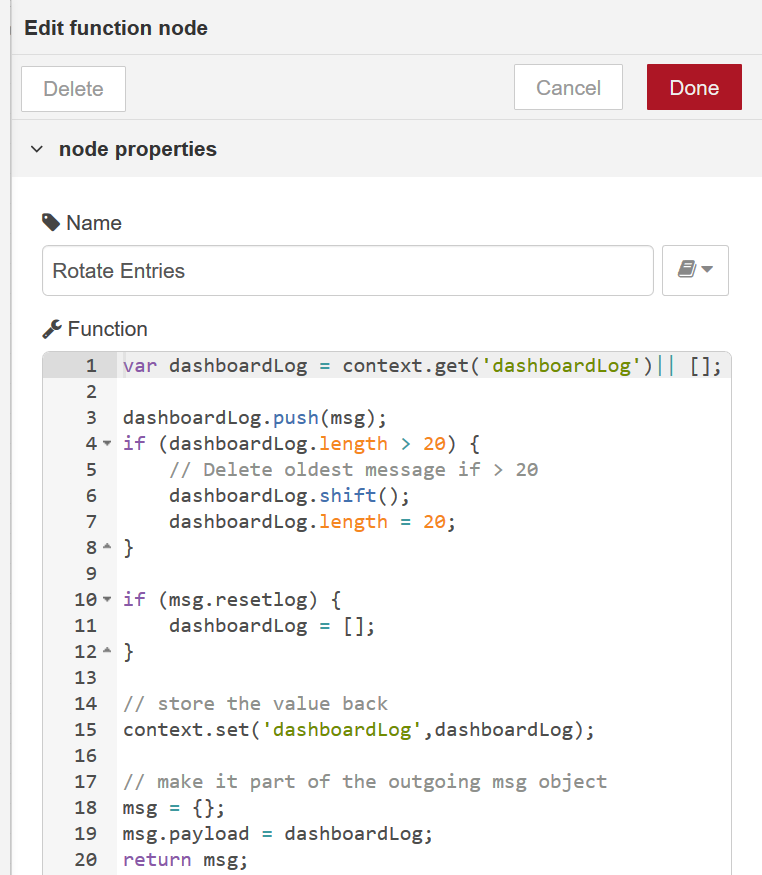Place cursor in msg.resetlog condition
Viewport: 762px width, 875px height.
point(238,600)
